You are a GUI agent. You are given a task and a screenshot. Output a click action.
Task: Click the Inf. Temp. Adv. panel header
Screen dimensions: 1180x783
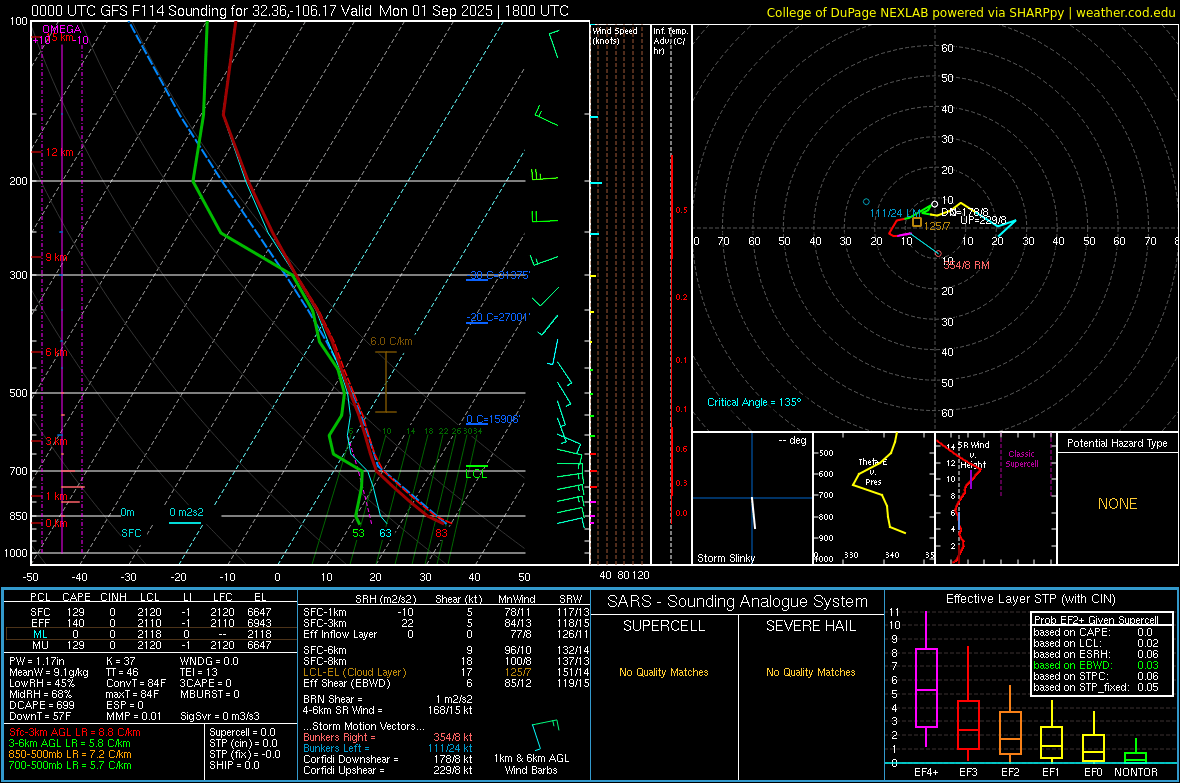tap(670, 41)
